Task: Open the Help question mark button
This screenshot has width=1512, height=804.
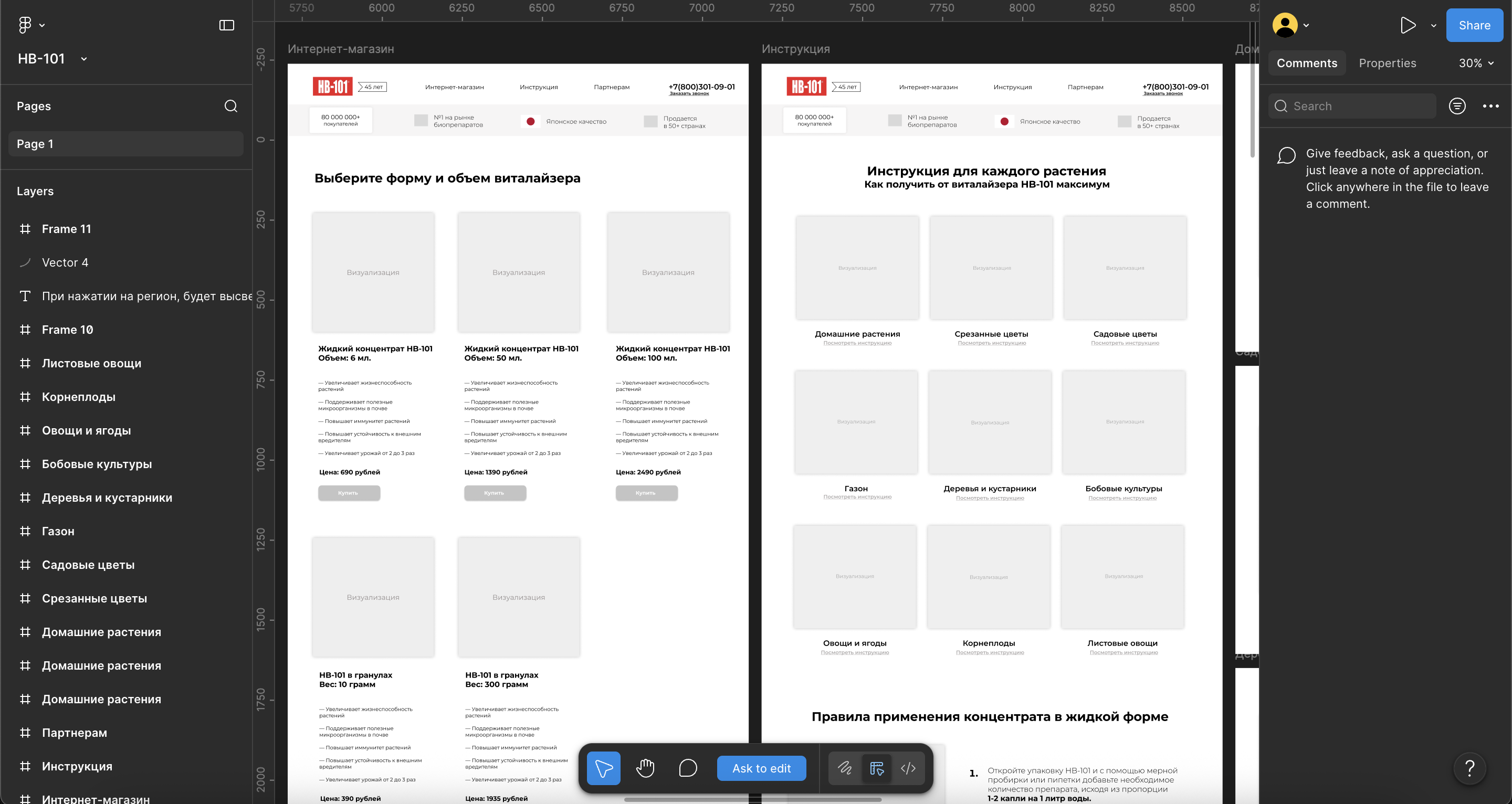Action: (x=1470, y=768)
